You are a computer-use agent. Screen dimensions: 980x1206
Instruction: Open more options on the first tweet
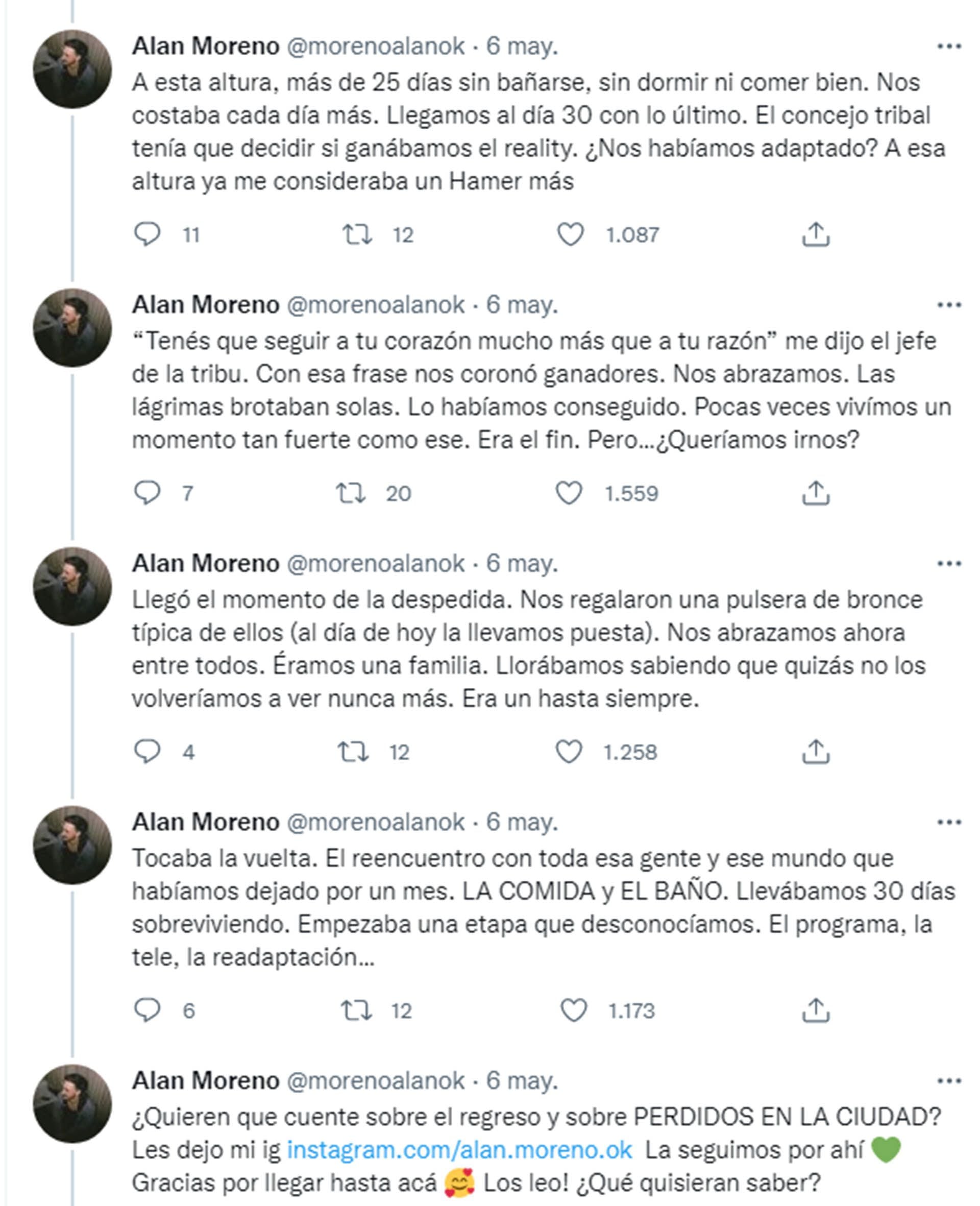(x=948, y=47)
